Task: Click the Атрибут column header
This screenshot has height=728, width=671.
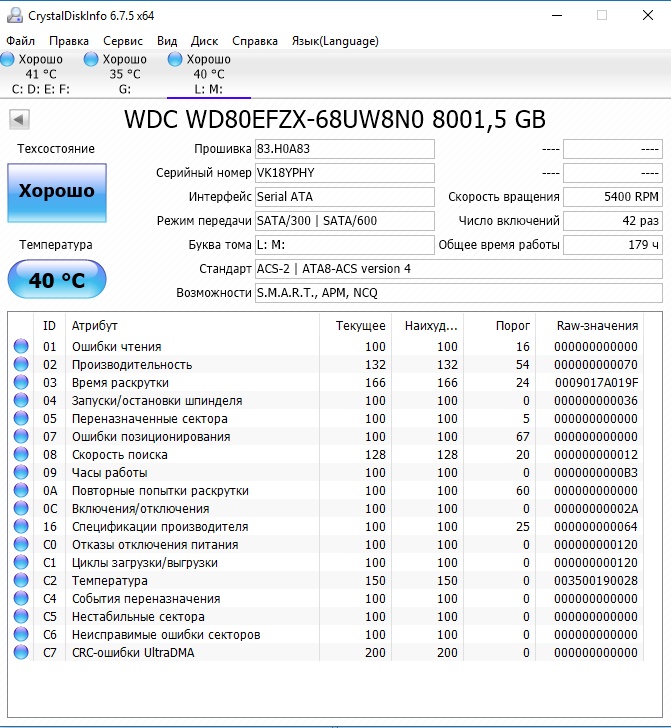Action: click(x=192, y=325)
